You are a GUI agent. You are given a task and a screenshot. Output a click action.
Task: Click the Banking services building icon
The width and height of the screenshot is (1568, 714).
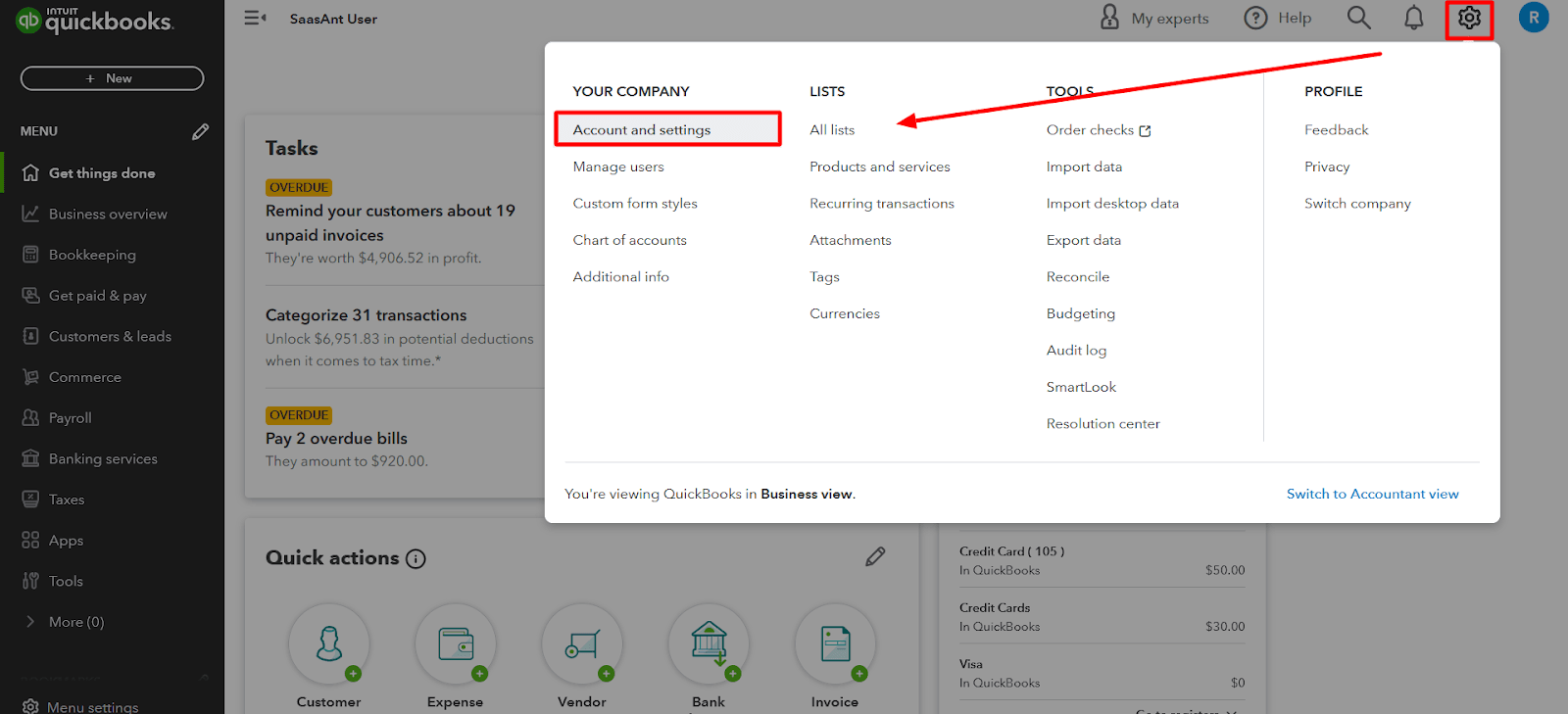click(30, 458)
